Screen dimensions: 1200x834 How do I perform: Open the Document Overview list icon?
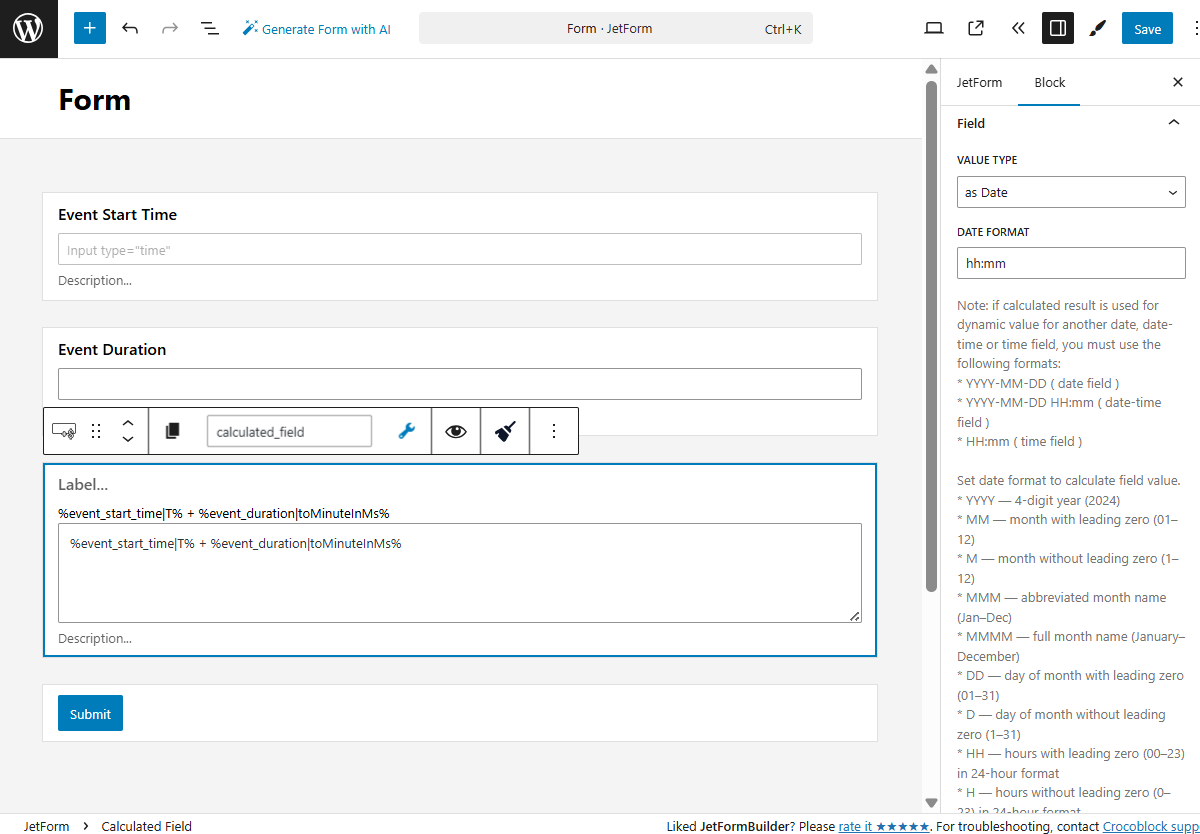pos(209,28)
